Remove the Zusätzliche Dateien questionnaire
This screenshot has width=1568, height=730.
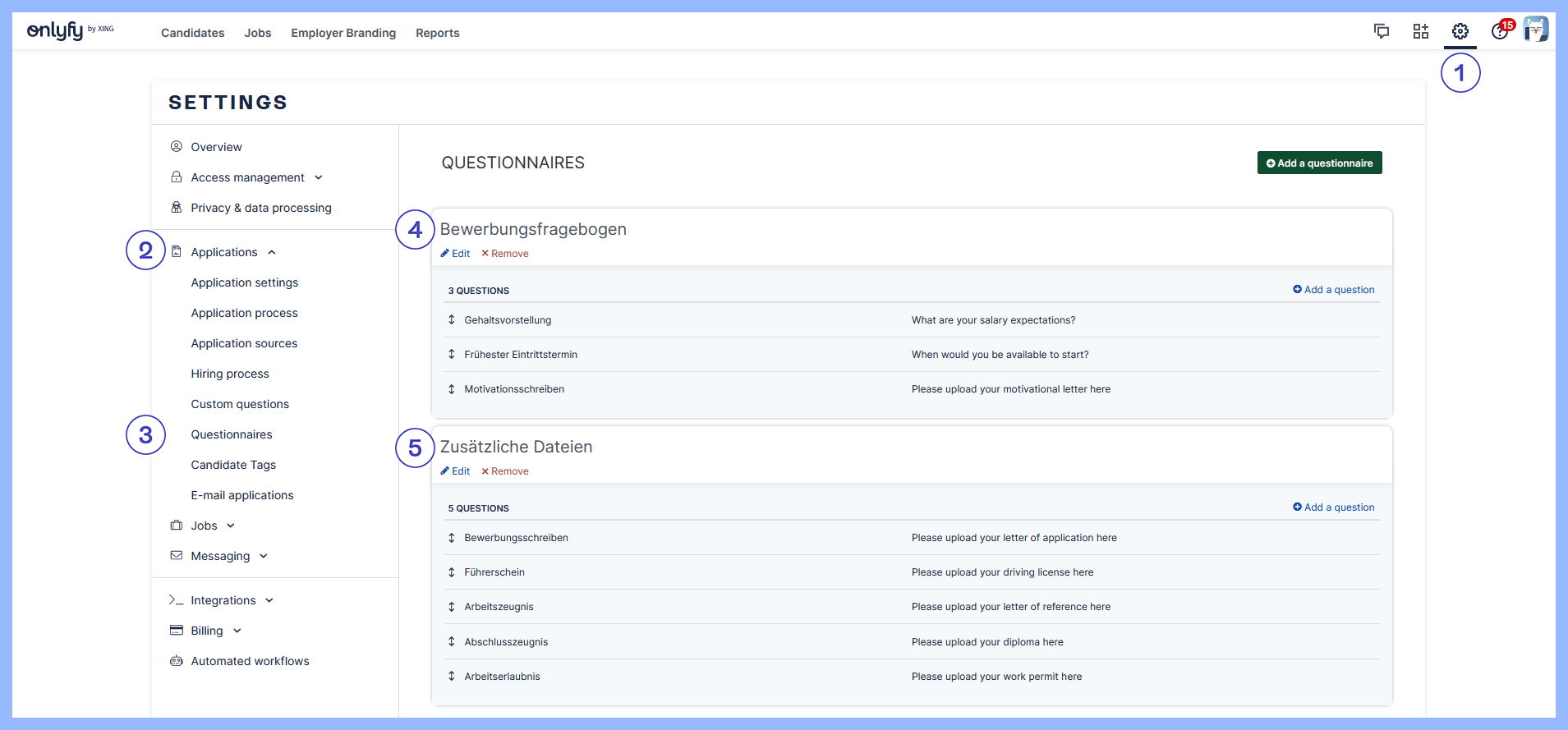[x=505, y=471]
